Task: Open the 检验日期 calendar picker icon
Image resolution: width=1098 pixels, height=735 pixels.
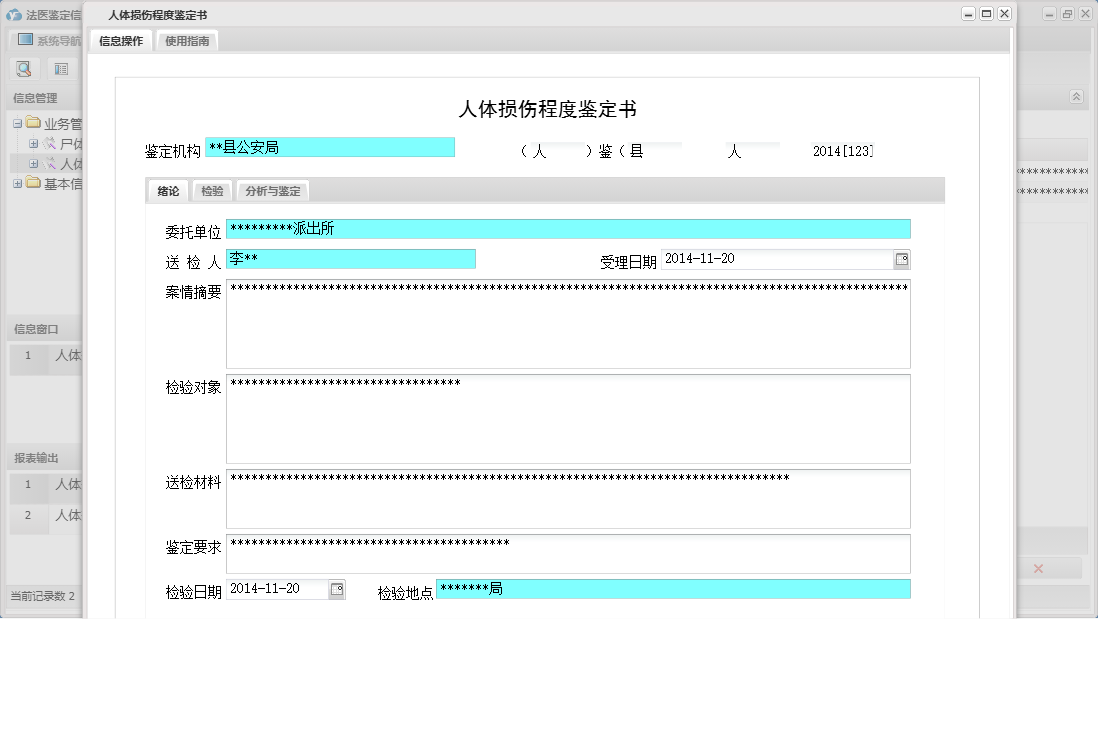Action: (x=338, y=589)
